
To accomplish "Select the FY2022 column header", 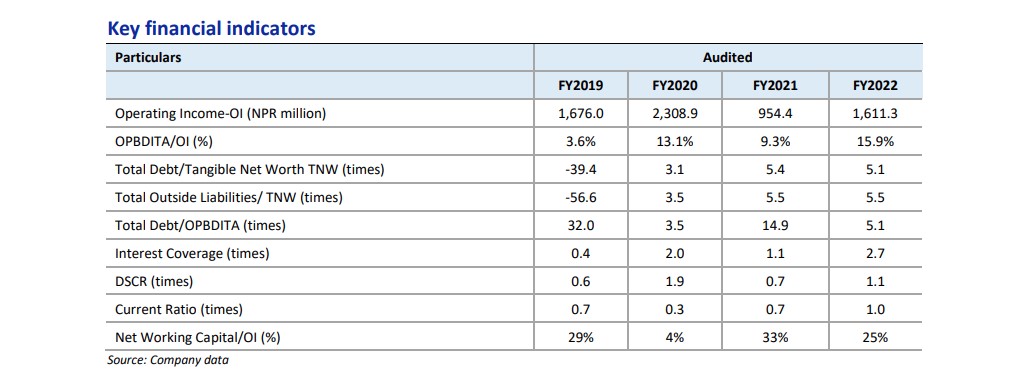I will click(x=875, y=85).
